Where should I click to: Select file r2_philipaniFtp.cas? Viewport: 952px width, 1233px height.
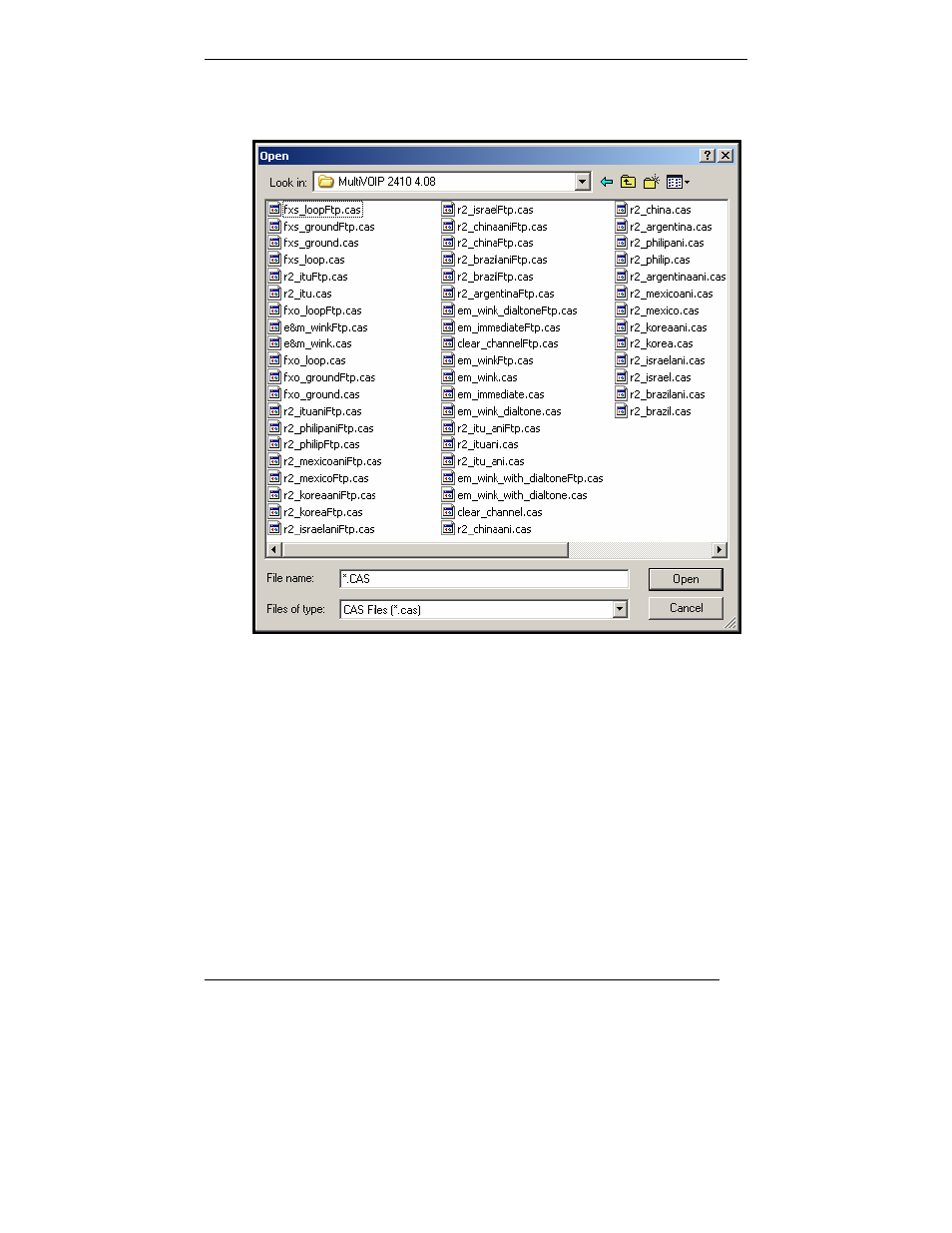coord(328,428)
